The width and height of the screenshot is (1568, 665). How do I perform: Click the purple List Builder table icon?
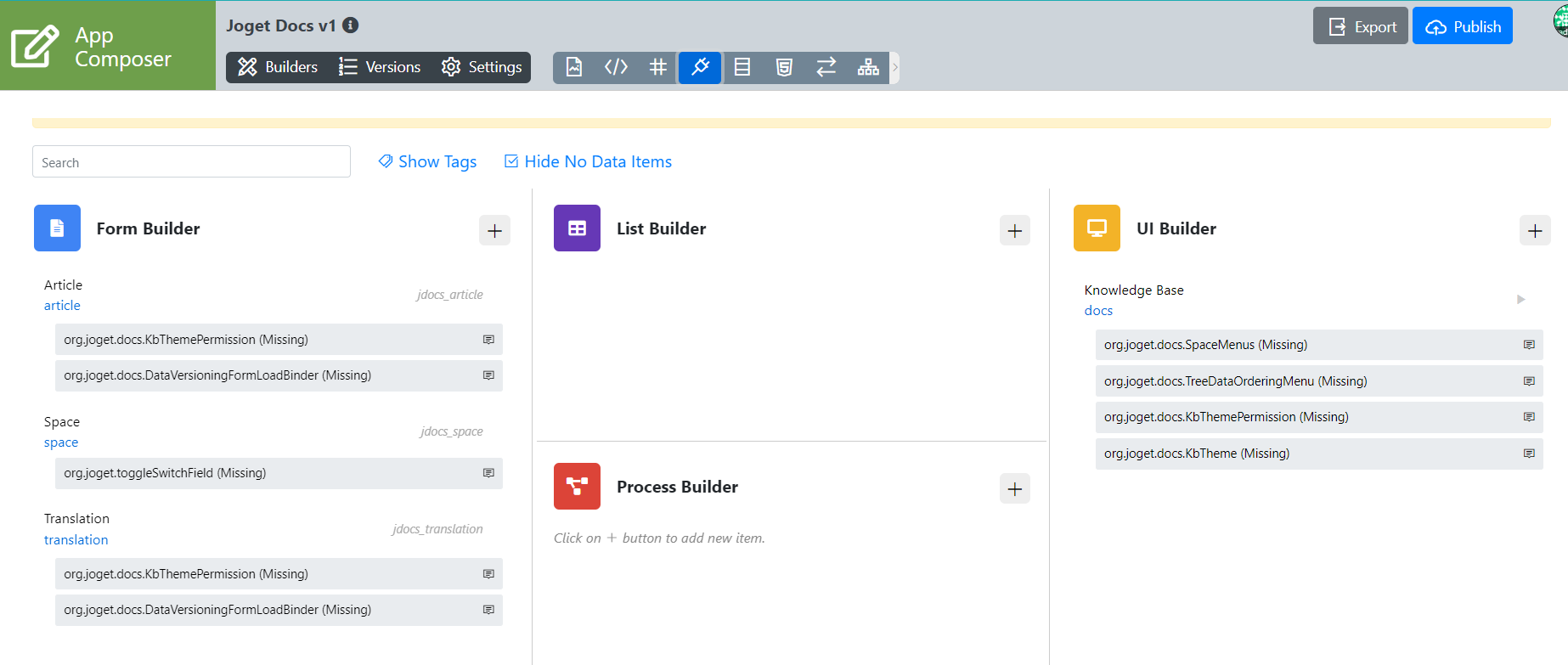577,228
